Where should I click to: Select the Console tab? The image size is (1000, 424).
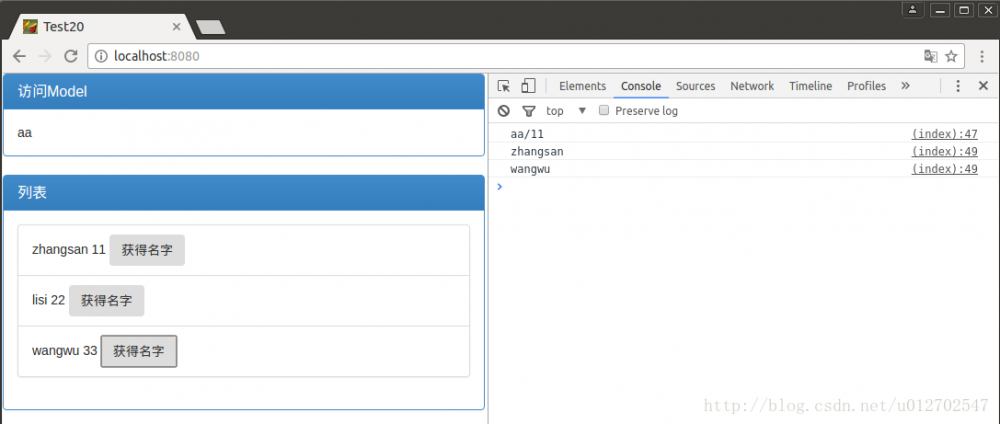[x=641, y=86]
